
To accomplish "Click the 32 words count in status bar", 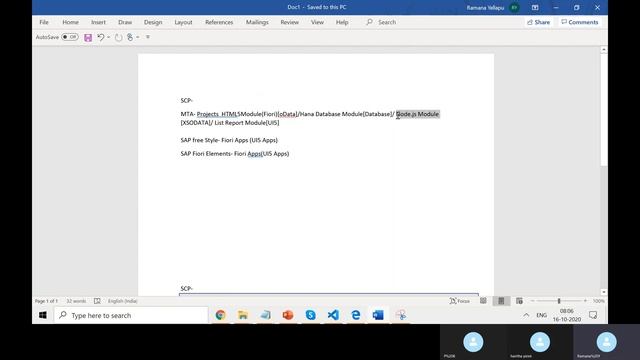I will click(x=76, y=301).
